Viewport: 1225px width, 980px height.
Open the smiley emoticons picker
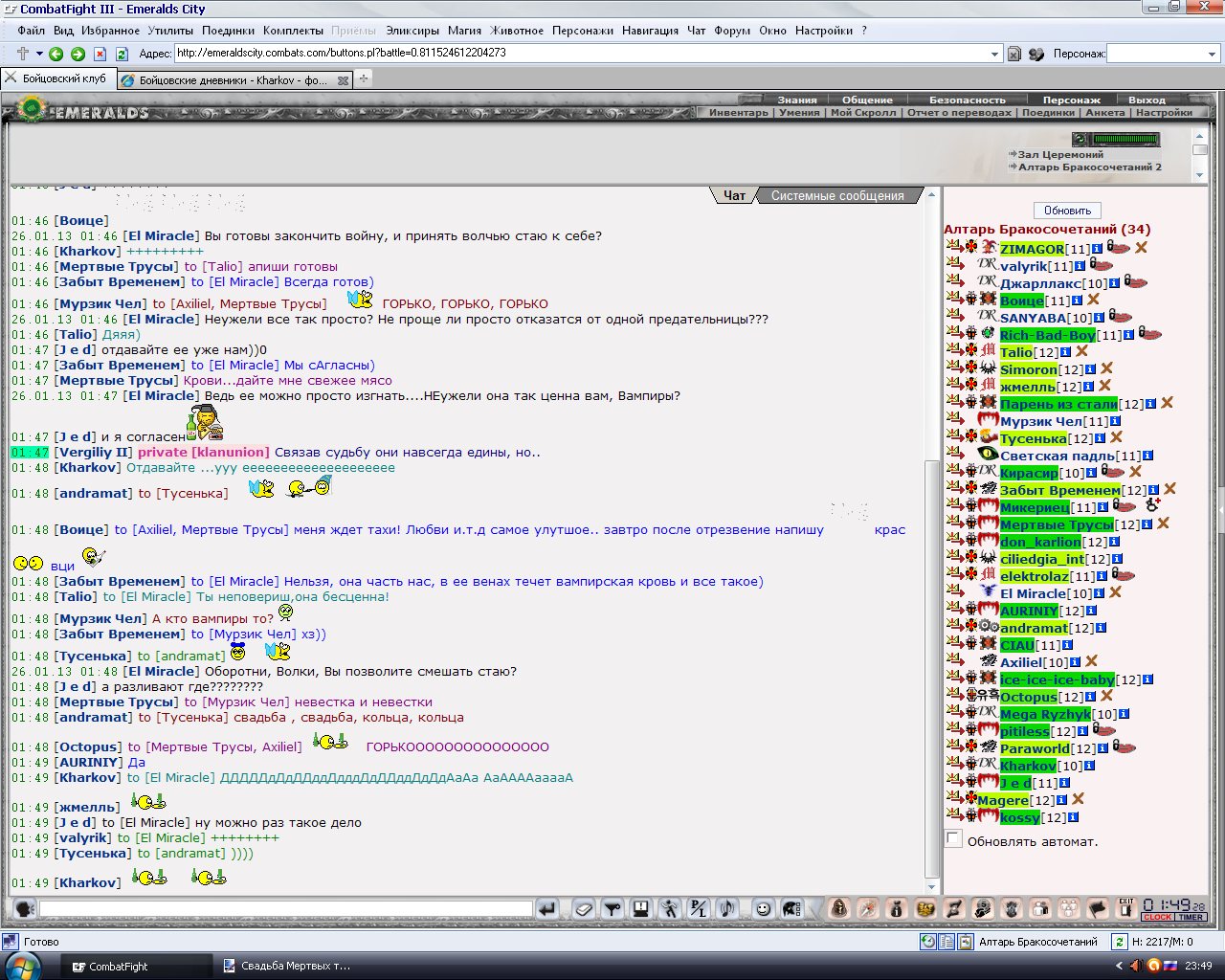[x=764, y=908]
